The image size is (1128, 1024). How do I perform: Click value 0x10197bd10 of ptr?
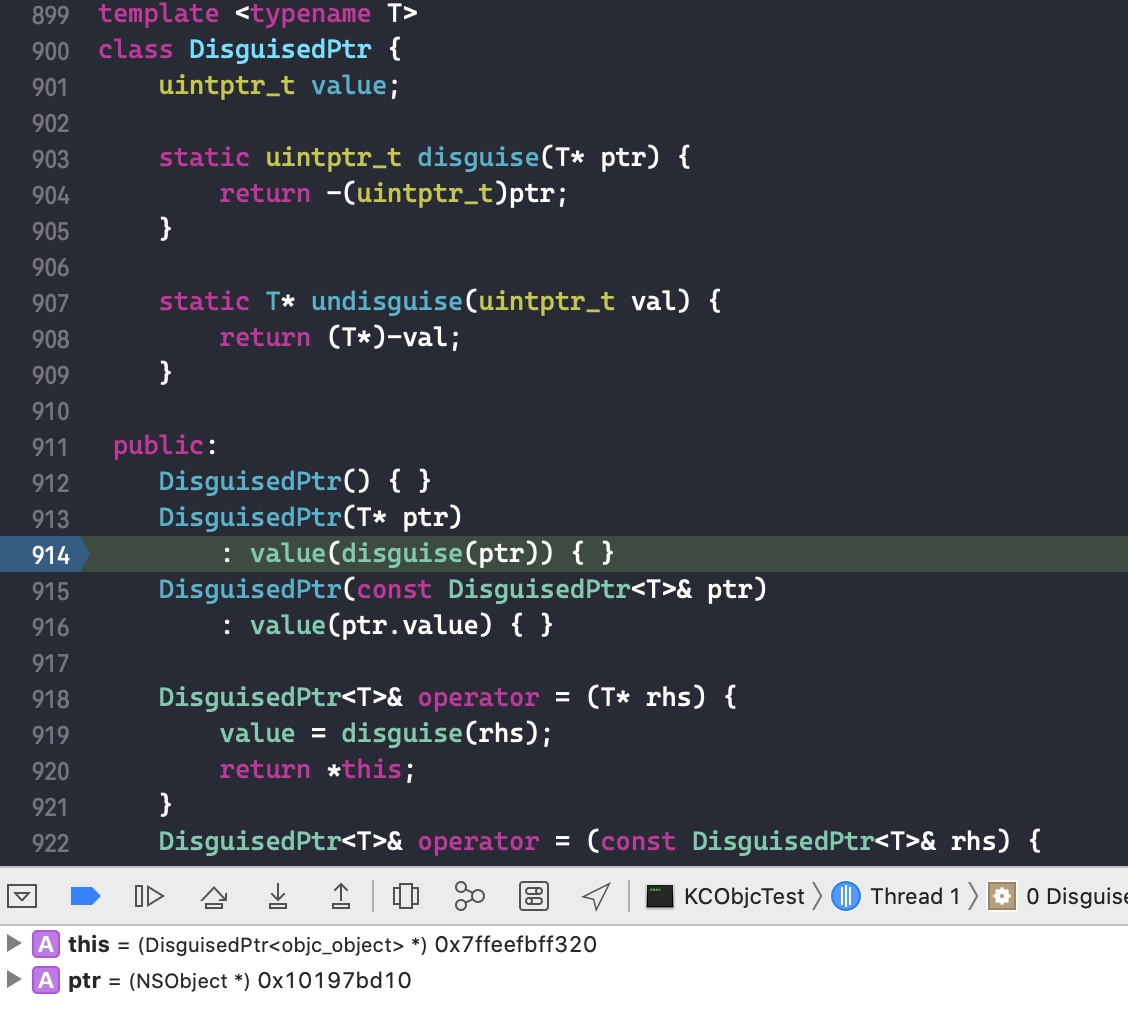pyautogui.click(x=335, y=979)
